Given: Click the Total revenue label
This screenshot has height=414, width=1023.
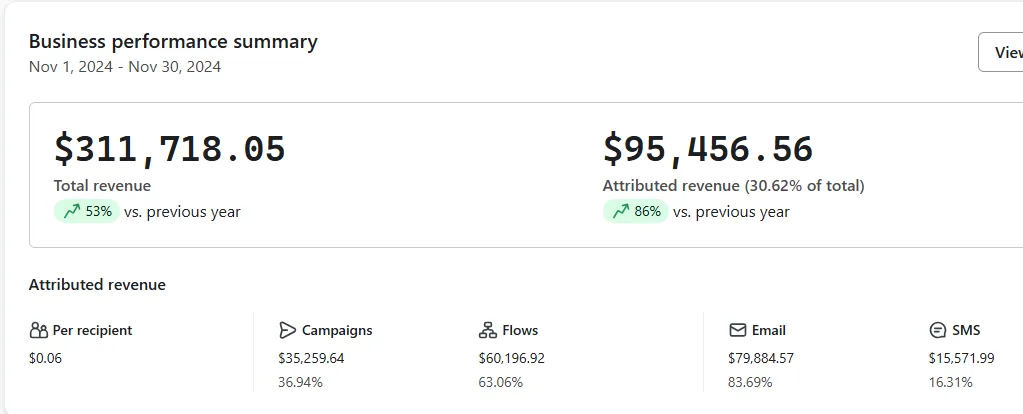Looking at the screenshot, I should click(102, 186).
